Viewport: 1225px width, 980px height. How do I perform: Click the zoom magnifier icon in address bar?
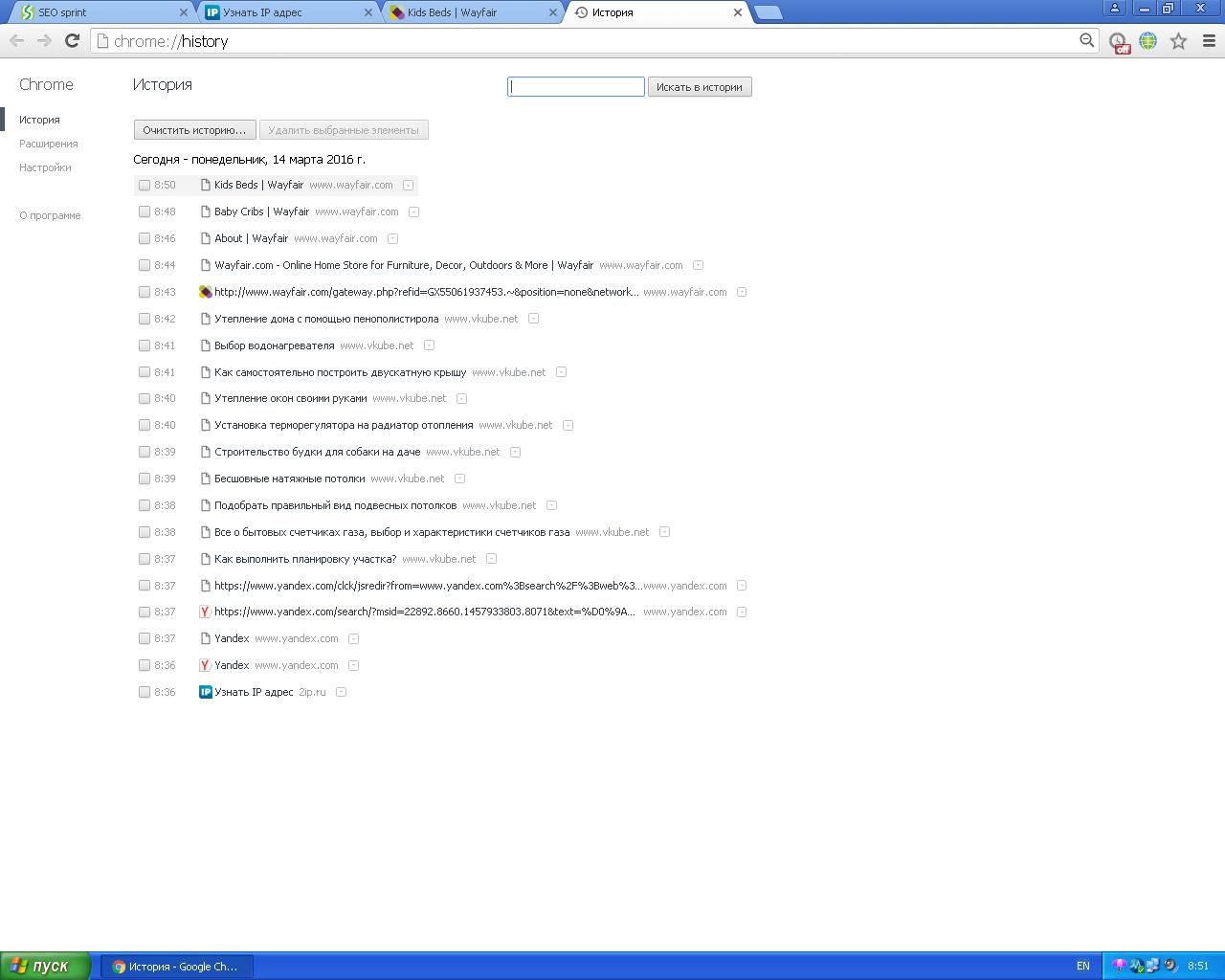point(1086,40)
